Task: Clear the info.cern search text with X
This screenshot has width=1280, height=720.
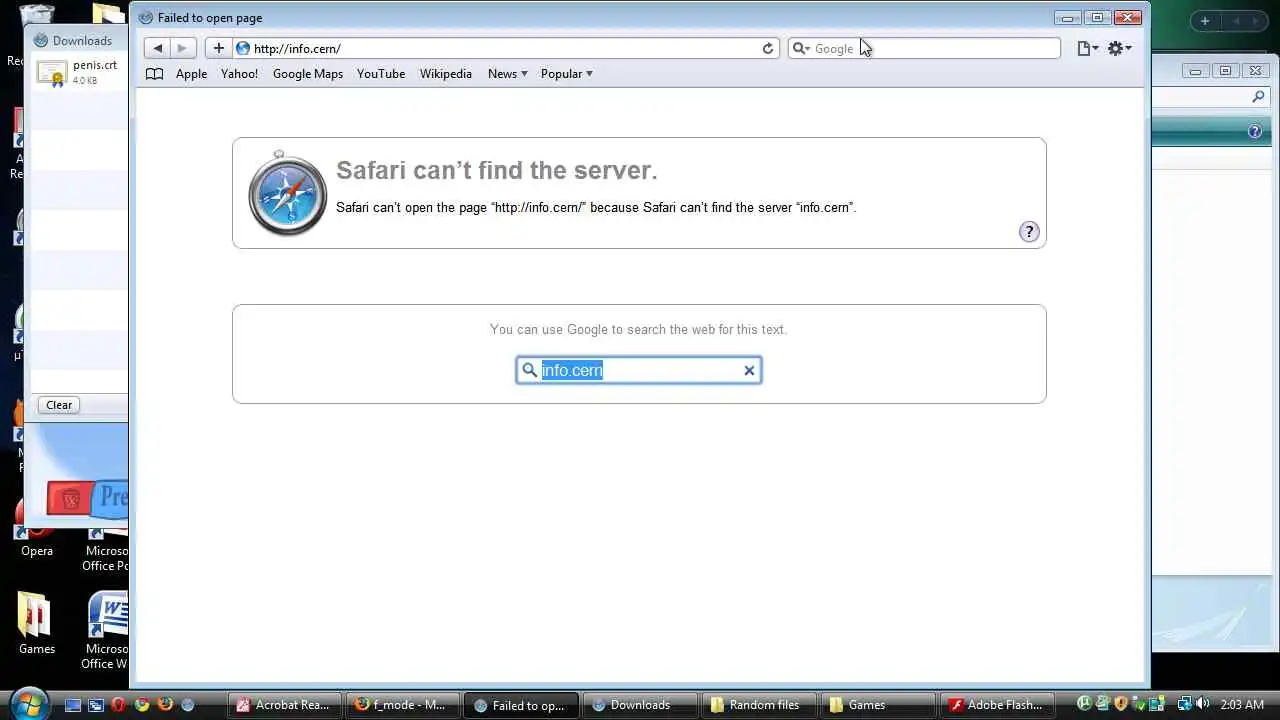Action: [x=749, y=370]
